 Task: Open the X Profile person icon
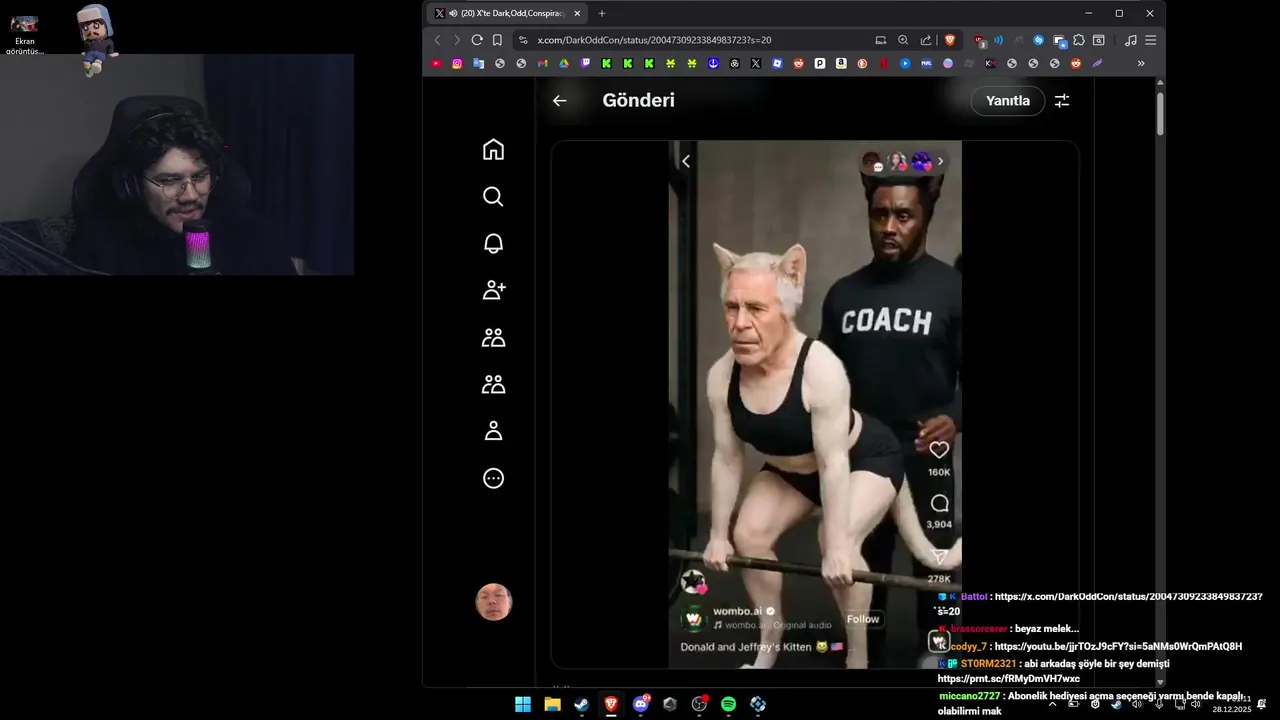493,431
